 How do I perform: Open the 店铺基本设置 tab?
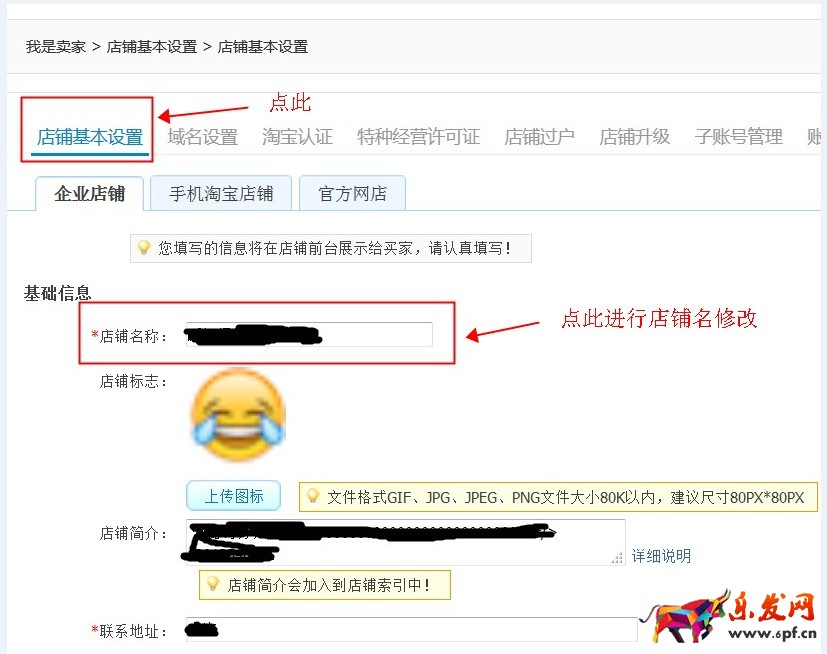pos(90,137)
